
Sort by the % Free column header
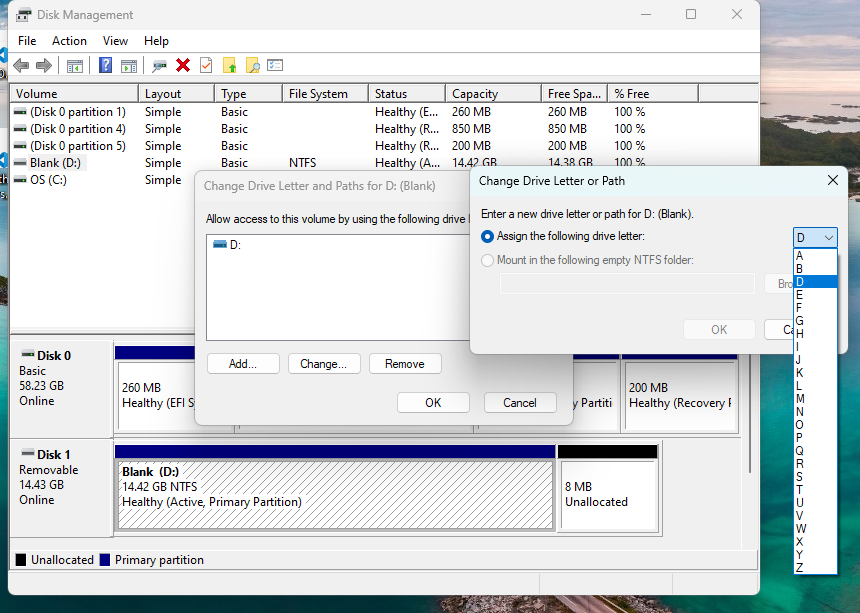click(x=653, y=94)
